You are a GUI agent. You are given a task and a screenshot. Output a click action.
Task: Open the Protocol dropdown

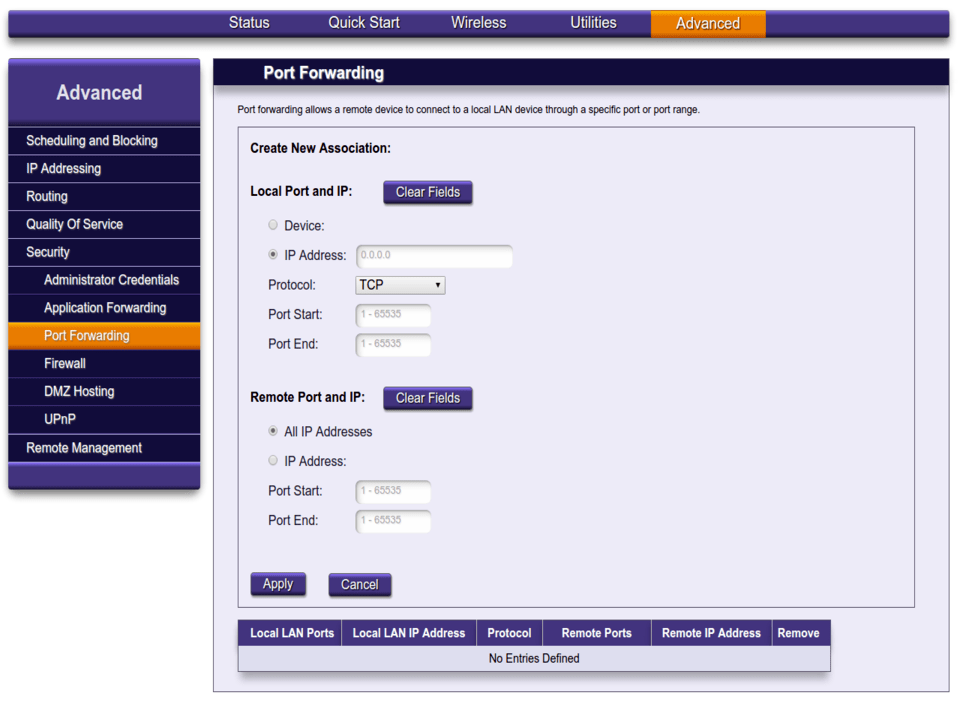[399, 285]
